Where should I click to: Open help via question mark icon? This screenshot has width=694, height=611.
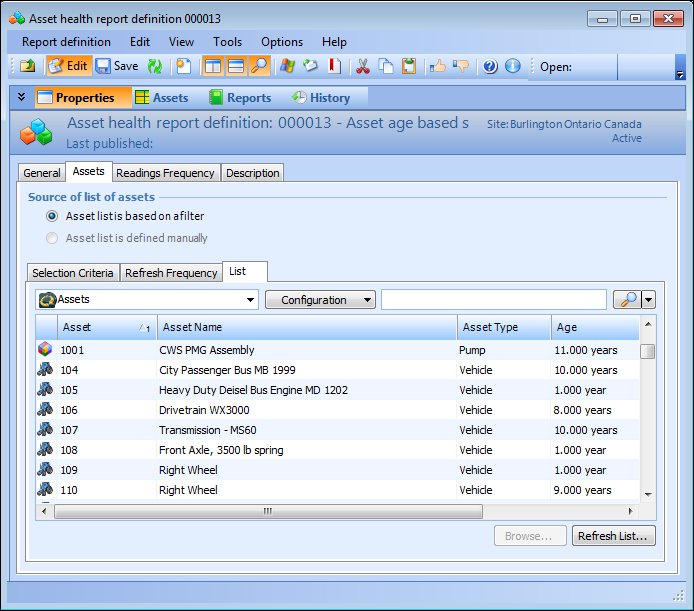[x=490, y=66]
